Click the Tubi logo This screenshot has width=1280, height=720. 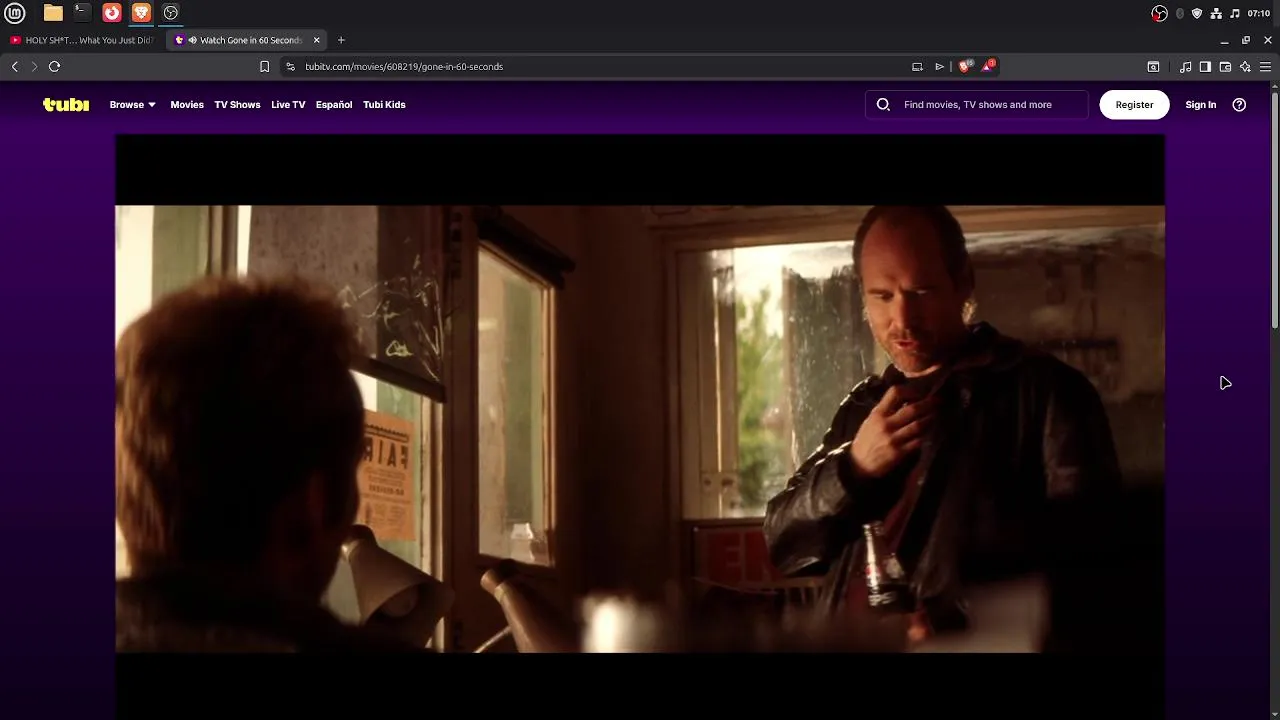[66, 104]
